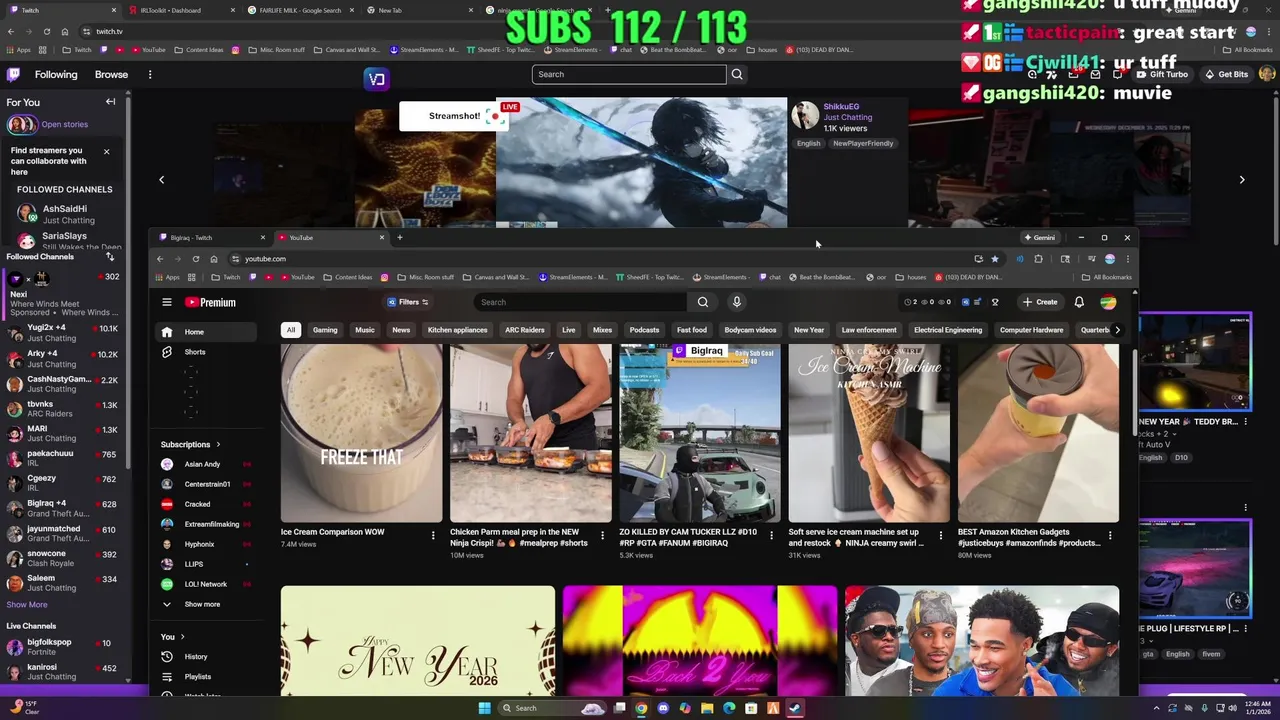
Task: Open options for Ice Cream Comparison video
Action: click(433, 536)
